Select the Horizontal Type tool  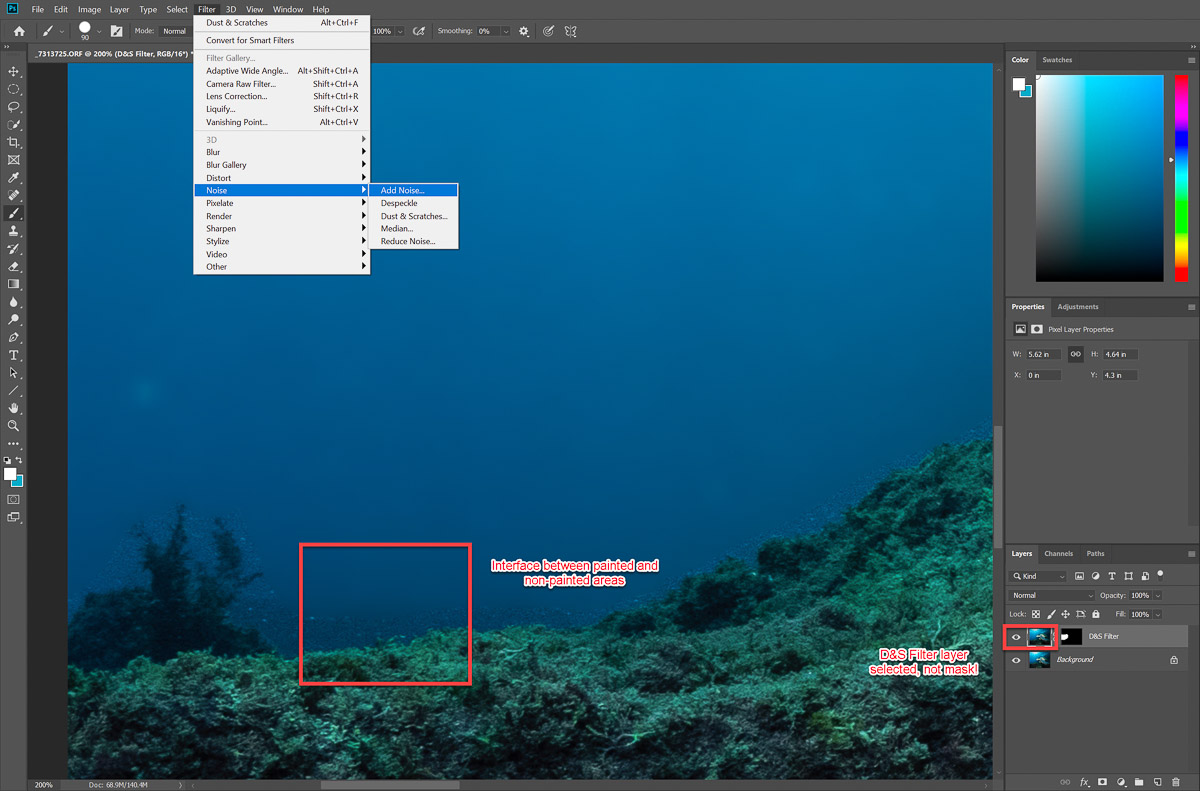(x=14, y=355)
